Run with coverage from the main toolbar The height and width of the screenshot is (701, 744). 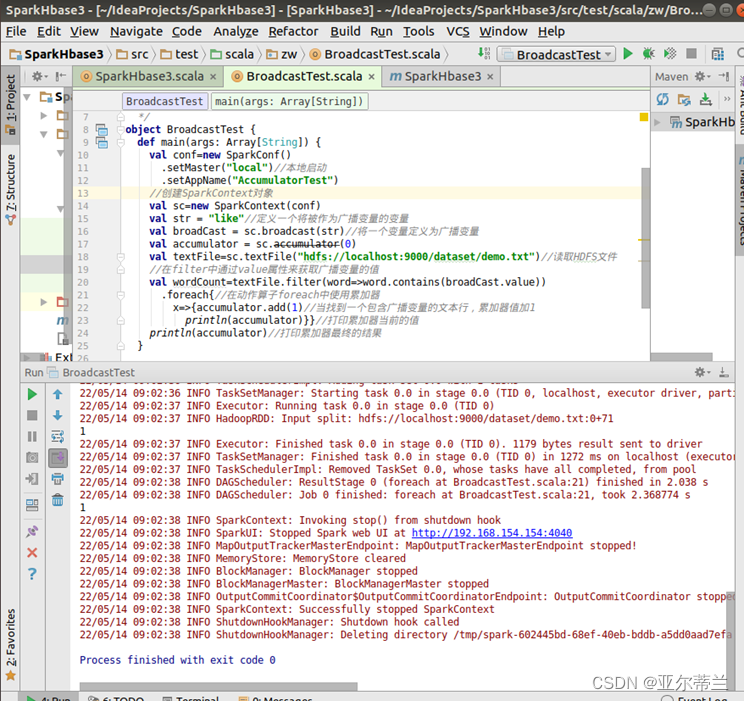(670, 54)
